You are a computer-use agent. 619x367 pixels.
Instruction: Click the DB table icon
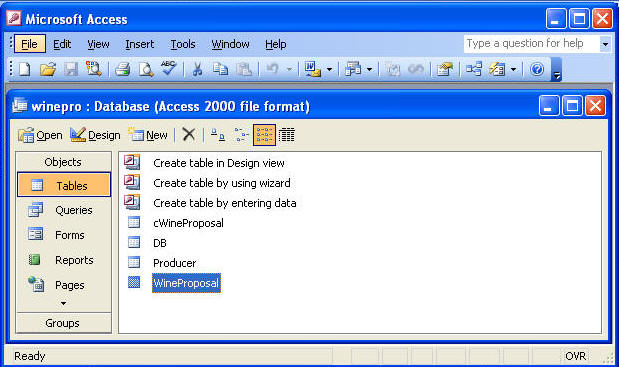(x=134, y=242)
